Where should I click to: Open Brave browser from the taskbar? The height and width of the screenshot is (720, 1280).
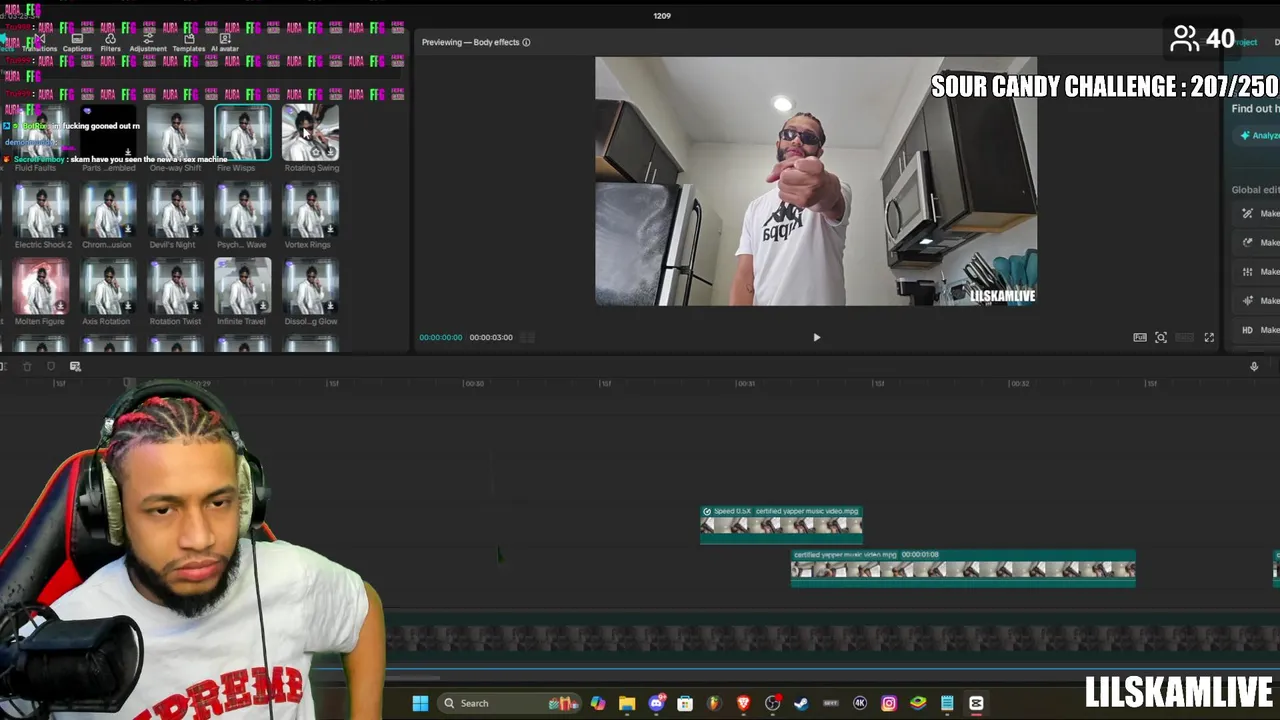pyautogui.click(x=743, y=703)
